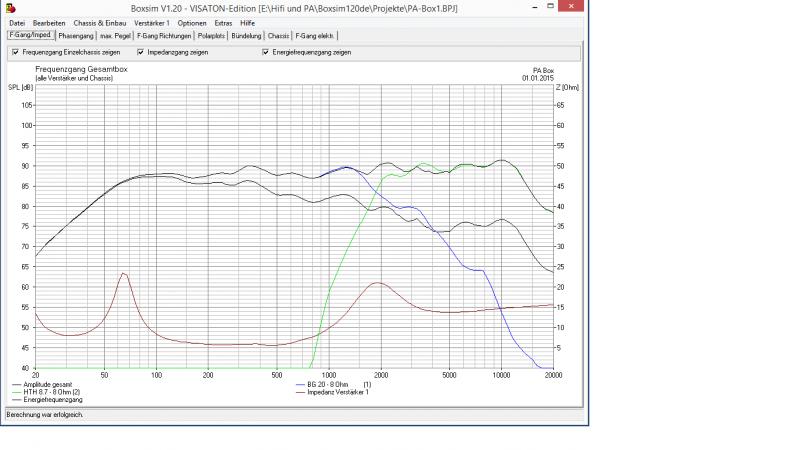This screenshot has height=450, width=800.
Task: Open the Datei menu
Action: (x=17, y=23)
